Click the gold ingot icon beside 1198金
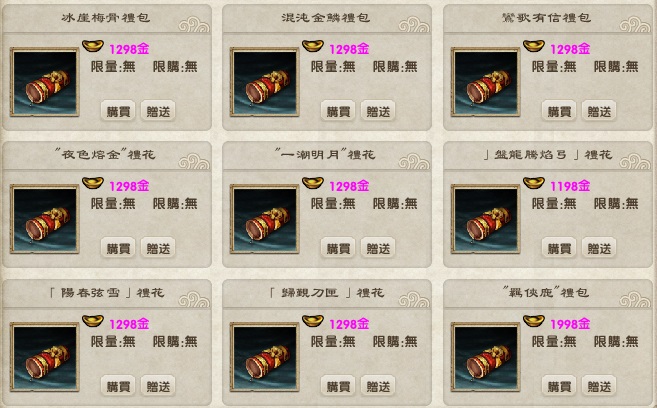 534,183
